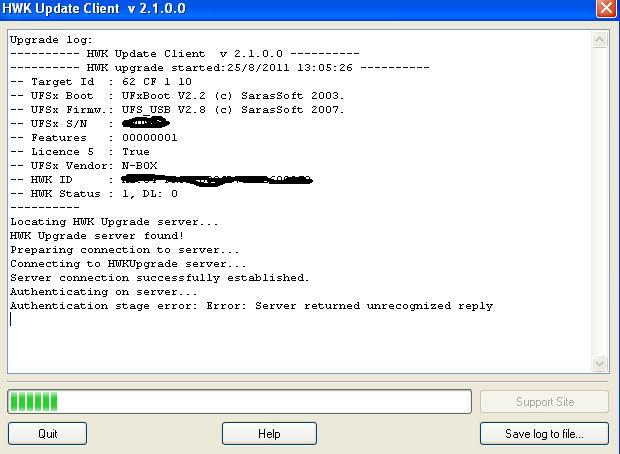Open the Help button
This screenshot has height=454, width=620.
(269, 433)
